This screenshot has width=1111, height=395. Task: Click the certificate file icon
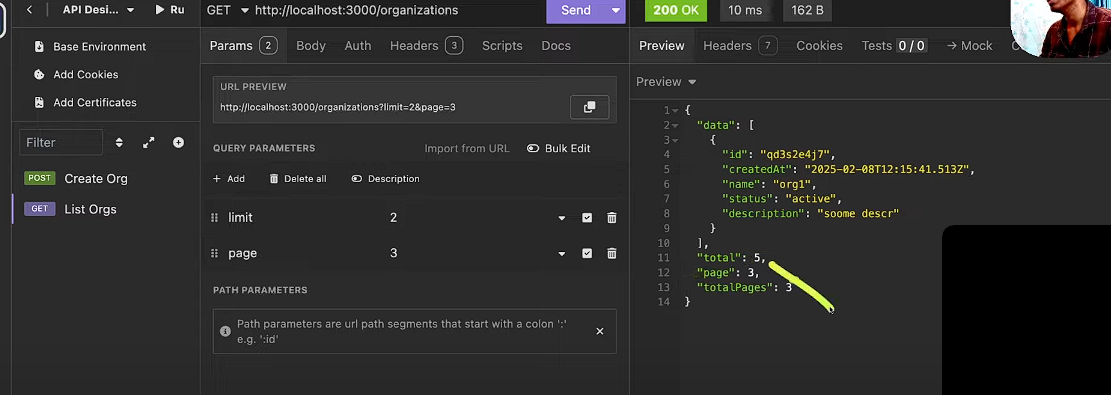pyautogui.click(x=39, y=103)
